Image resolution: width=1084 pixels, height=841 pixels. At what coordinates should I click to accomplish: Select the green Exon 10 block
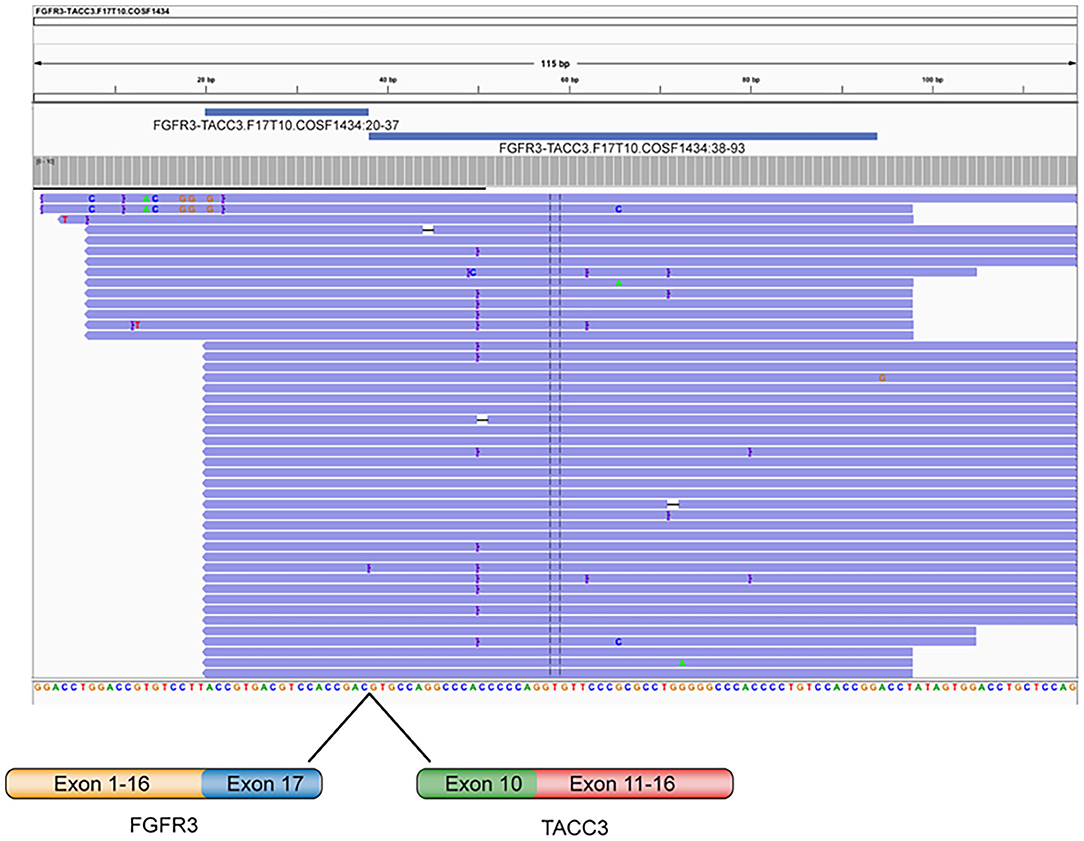click(x=477, y=784)
